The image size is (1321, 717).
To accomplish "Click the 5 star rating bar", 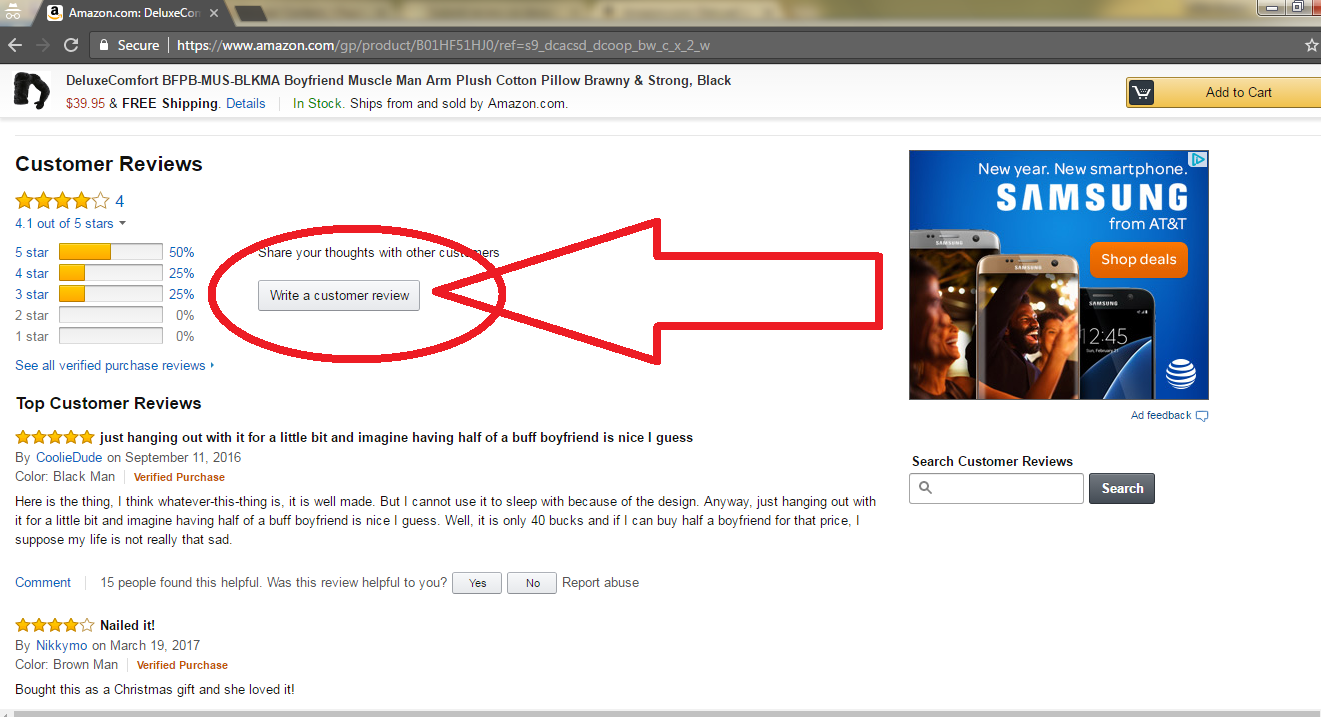I will [110, 251].
